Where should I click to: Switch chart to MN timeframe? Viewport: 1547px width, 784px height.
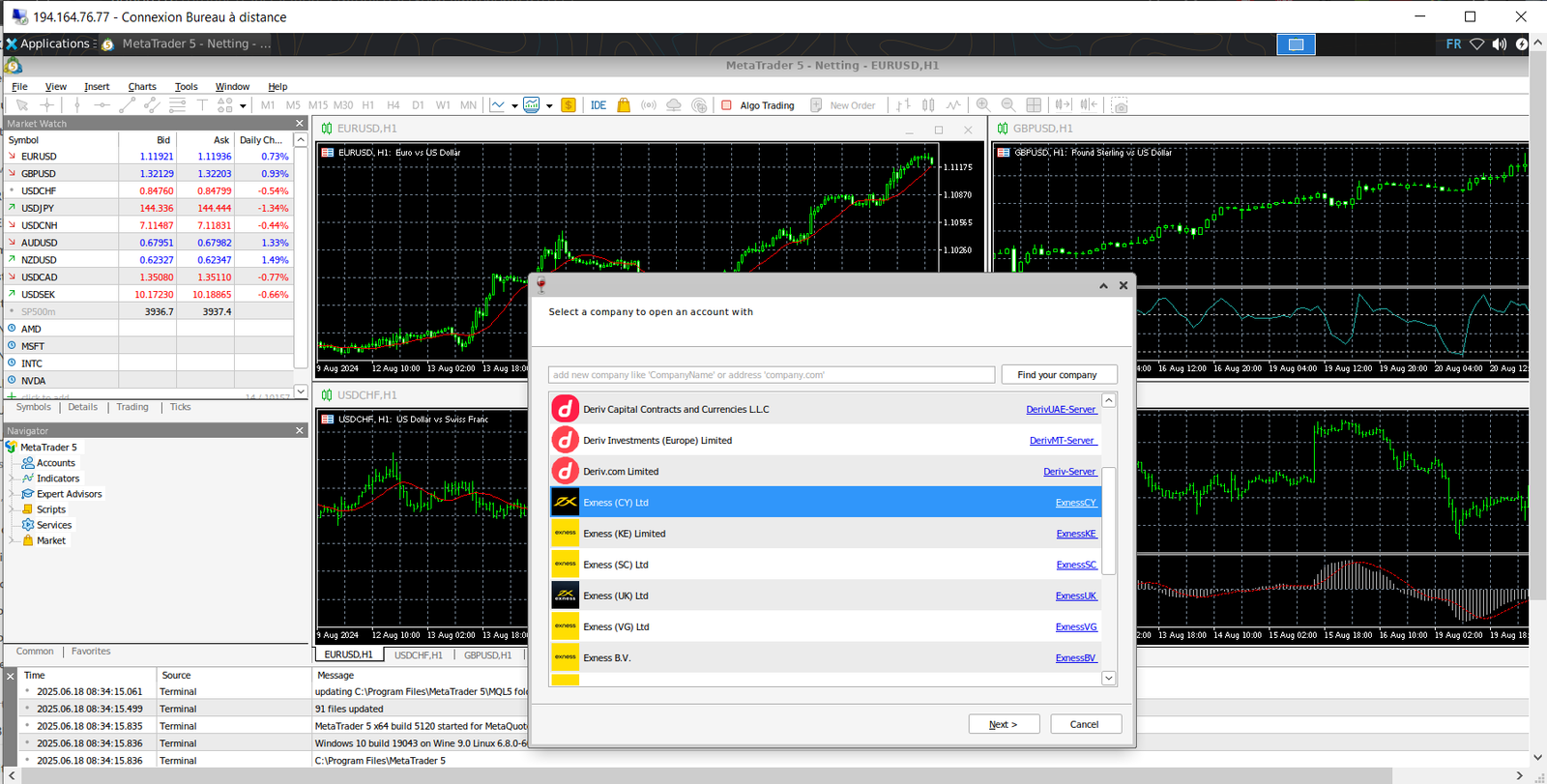[468, 105]
